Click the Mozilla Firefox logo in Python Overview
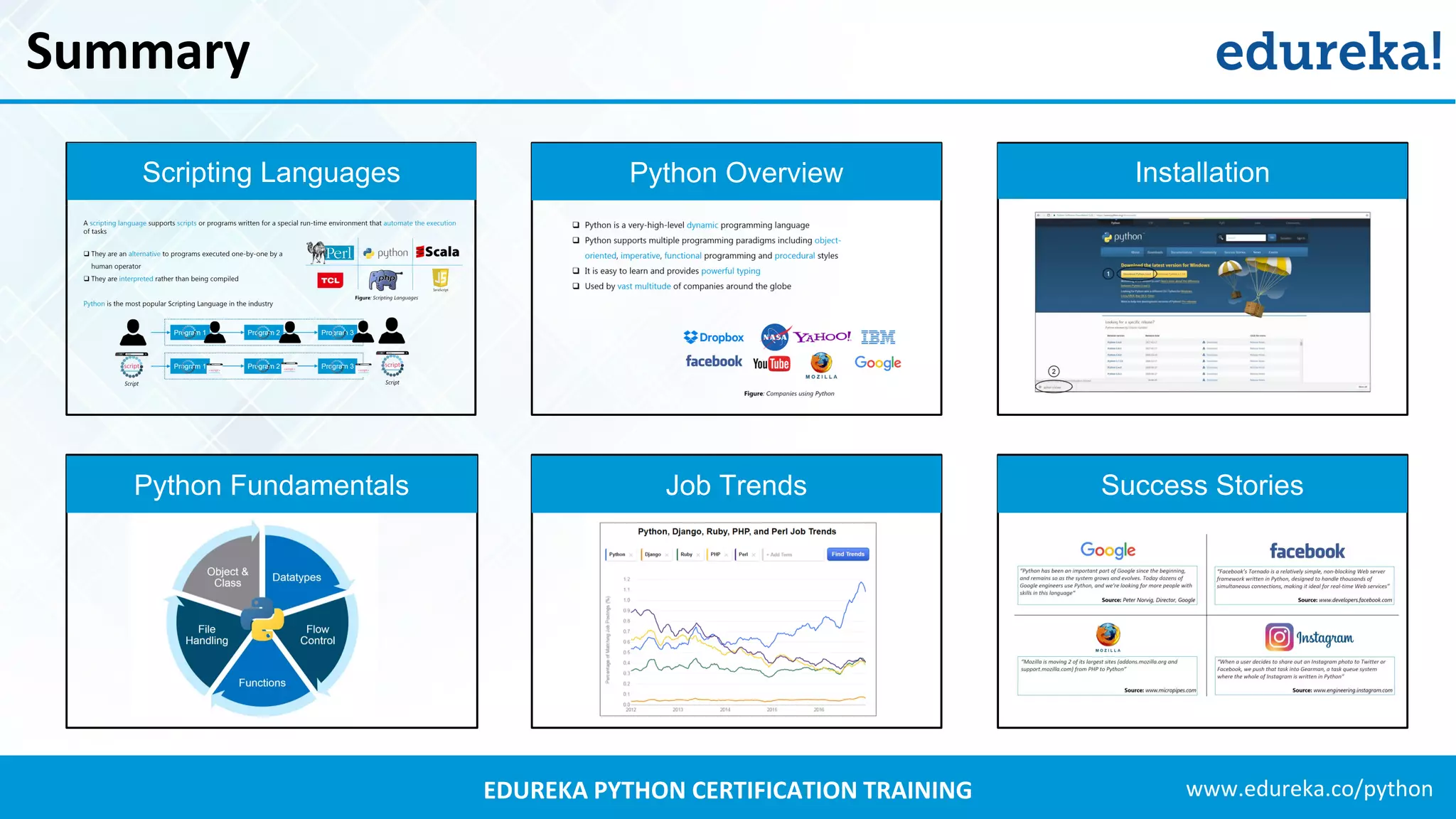The image size is (1456, 819). click(x=821, y=365)
